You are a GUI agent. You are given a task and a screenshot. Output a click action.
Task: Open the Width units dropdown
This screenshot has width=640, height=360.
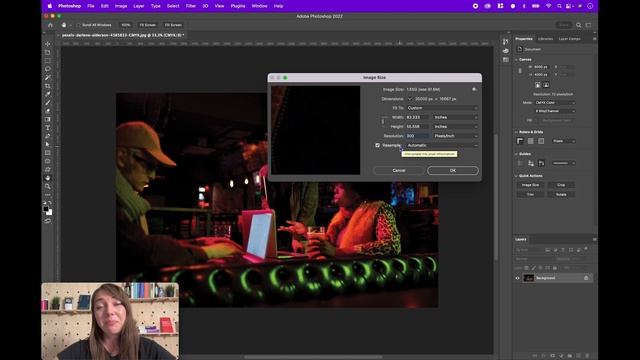(x=456, y=117)
